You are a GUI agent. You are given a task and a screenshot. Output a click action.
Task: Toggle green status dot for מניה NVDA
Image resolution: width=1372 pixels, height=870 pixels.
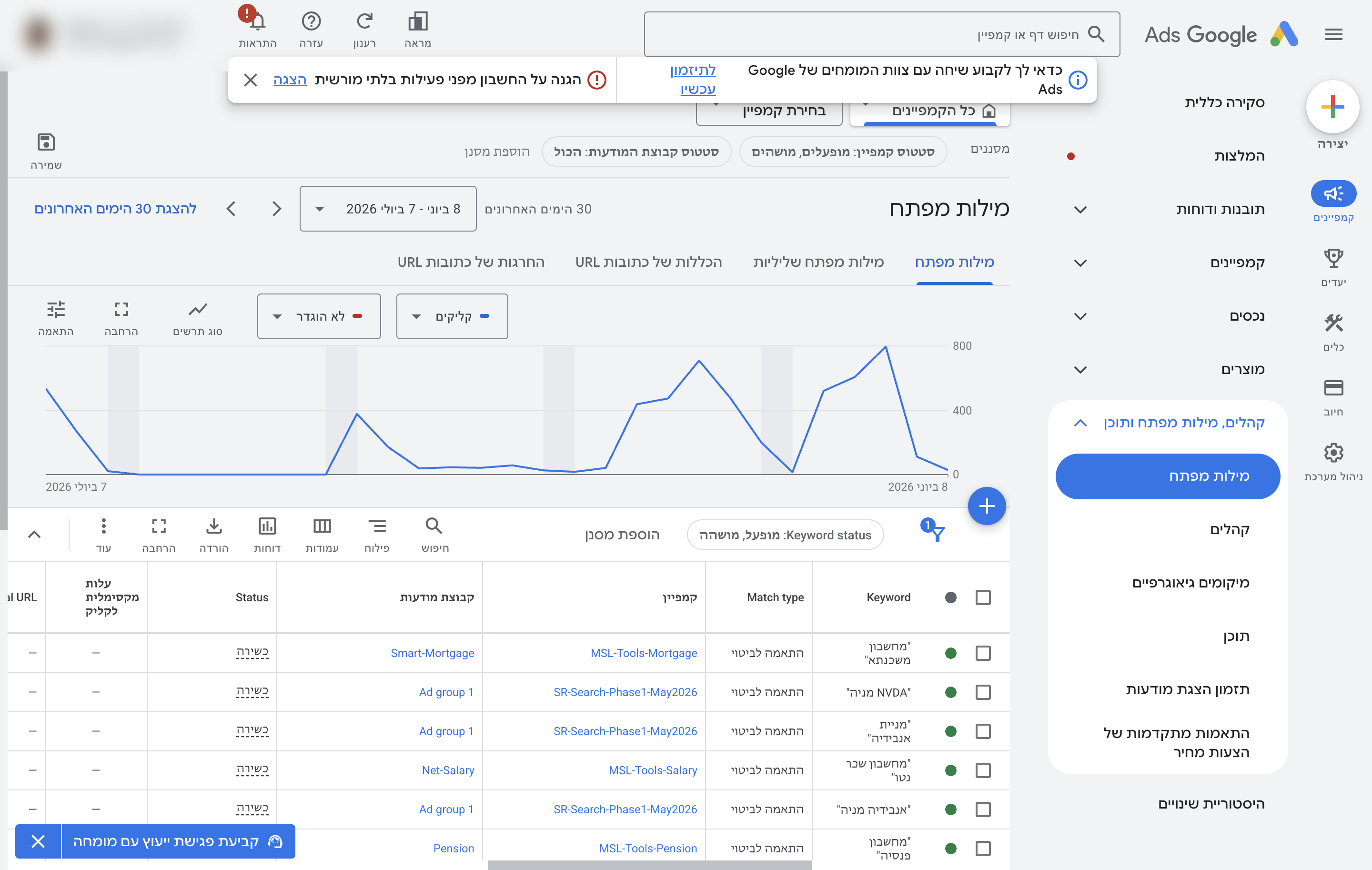pos(950,692)
